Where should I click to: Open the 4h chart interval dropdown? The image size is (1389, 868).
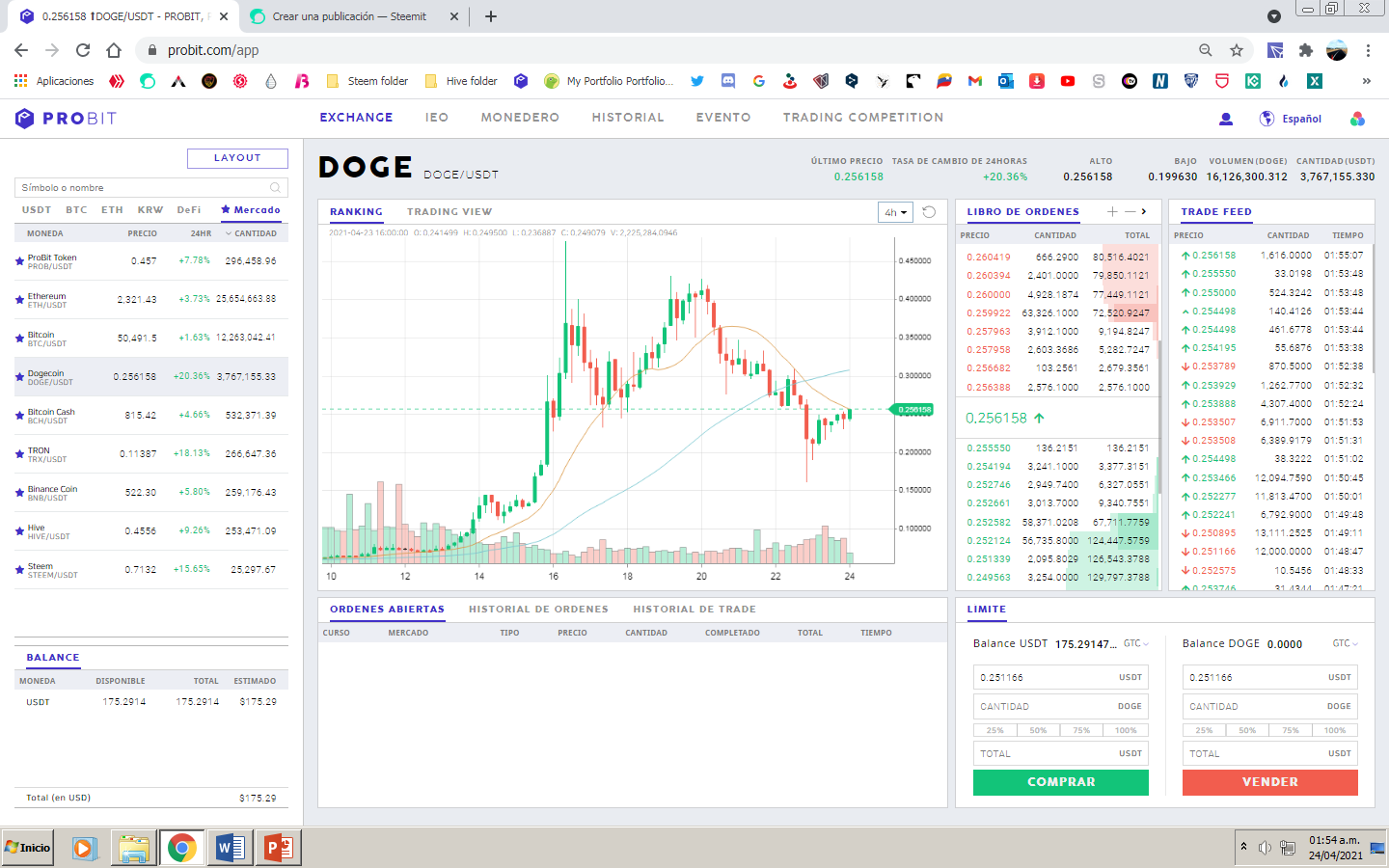896,212
